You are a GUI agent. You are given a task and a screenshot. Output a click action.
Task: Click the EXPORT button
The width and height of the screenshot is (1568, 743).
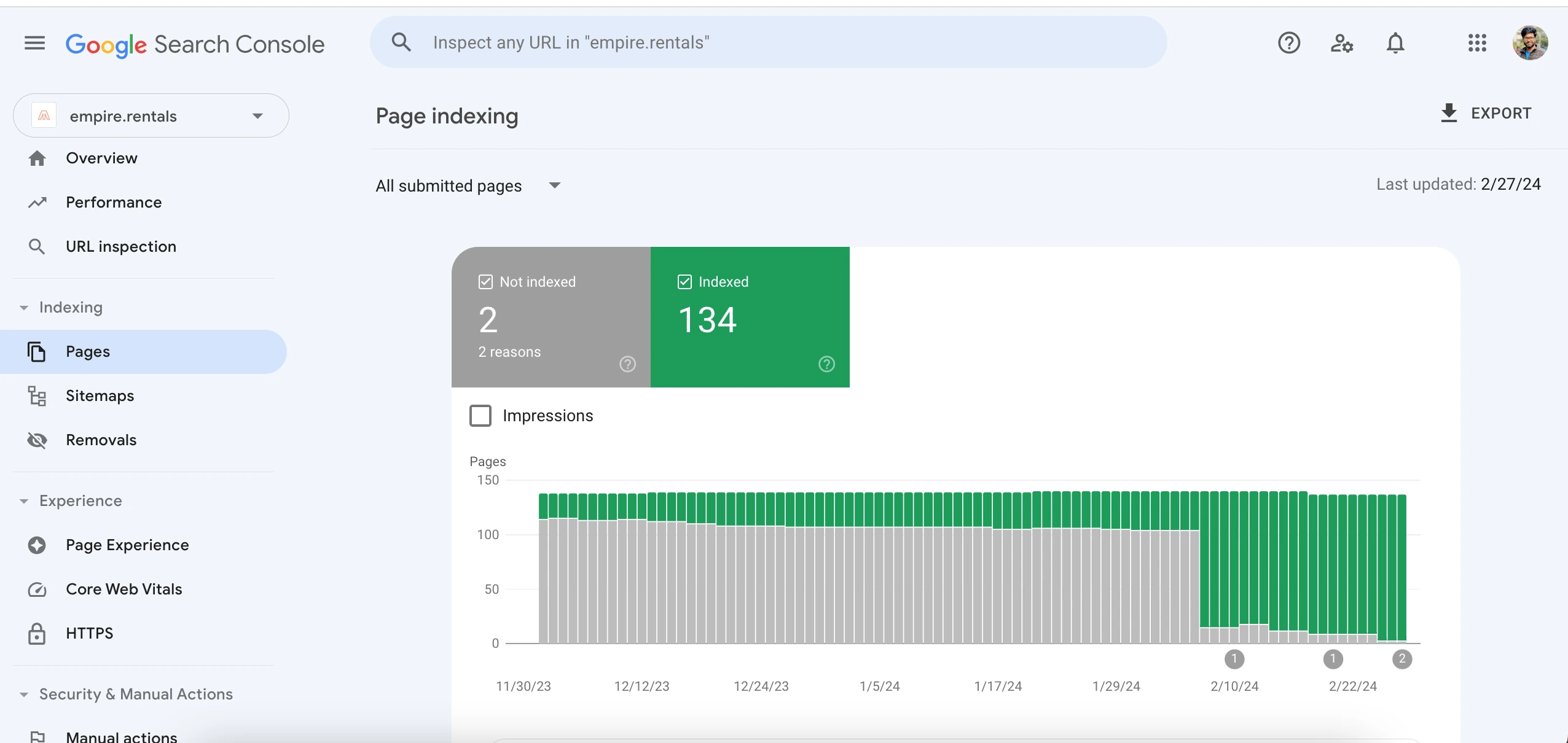tap(1486, 114)
